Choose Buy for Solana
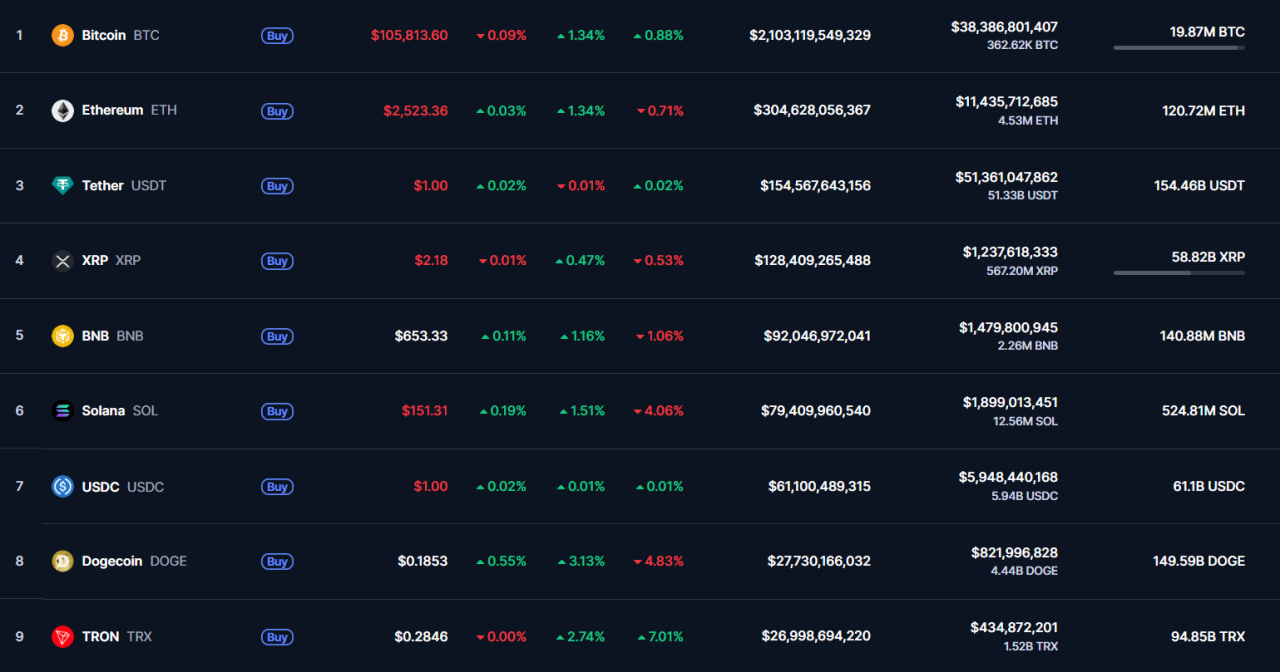The image size is (1280, 672). (x=277, y=411)
